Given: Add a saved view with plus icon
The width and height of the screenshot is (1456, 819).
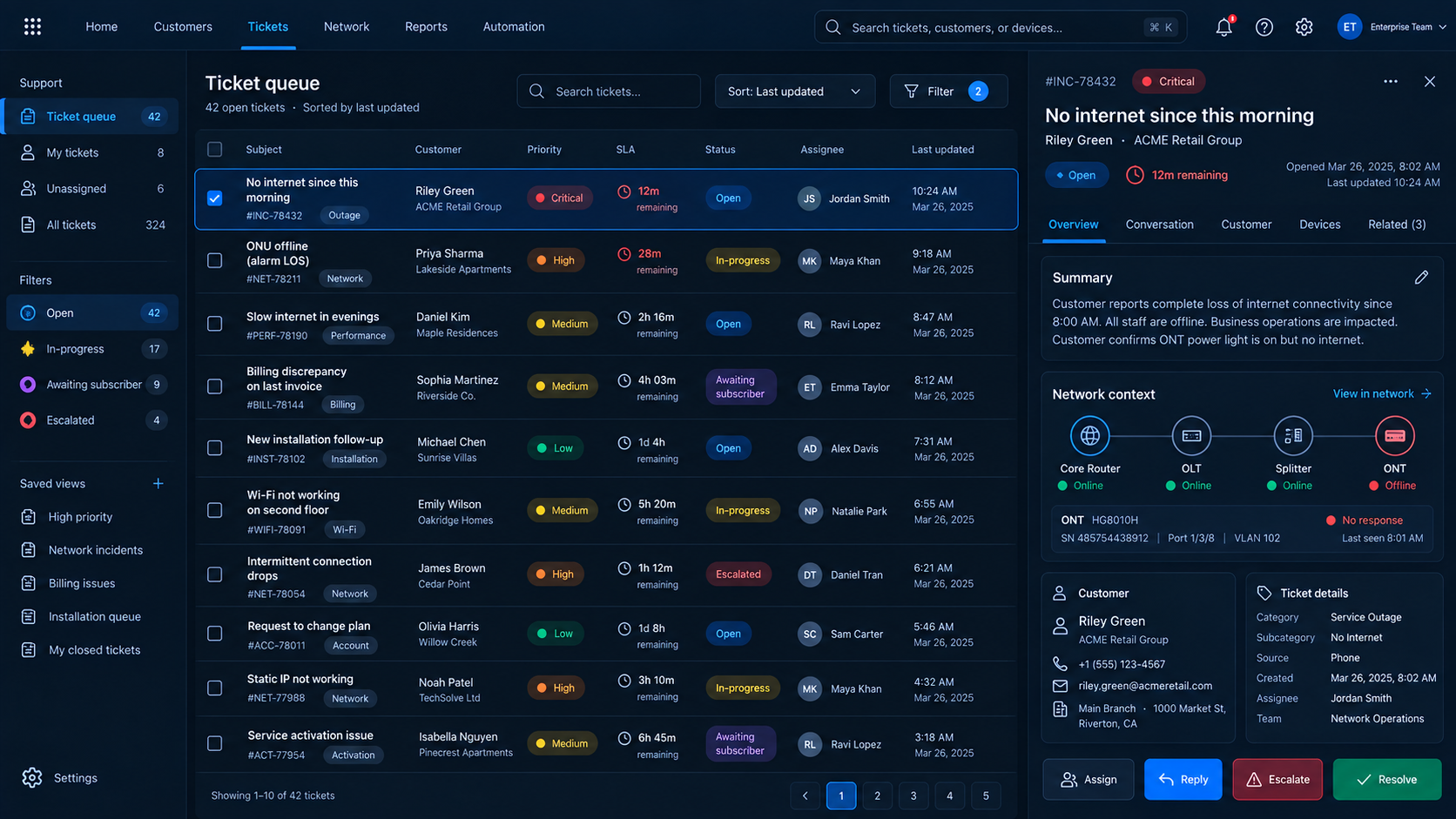Looking at the screenshot, I should pyautogui.click(x=158, y=483).
